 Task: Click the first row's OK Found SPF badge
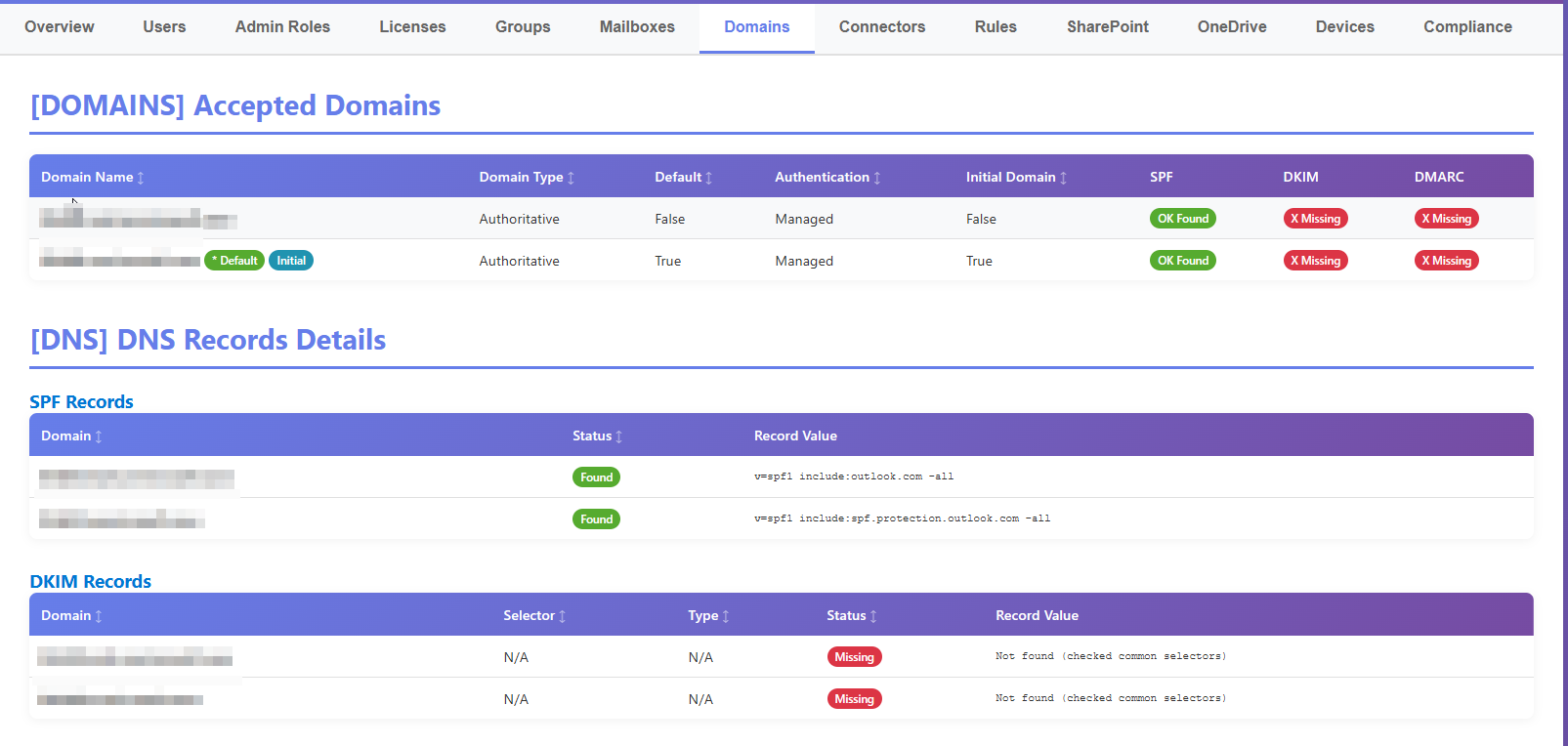(1183, 219)
